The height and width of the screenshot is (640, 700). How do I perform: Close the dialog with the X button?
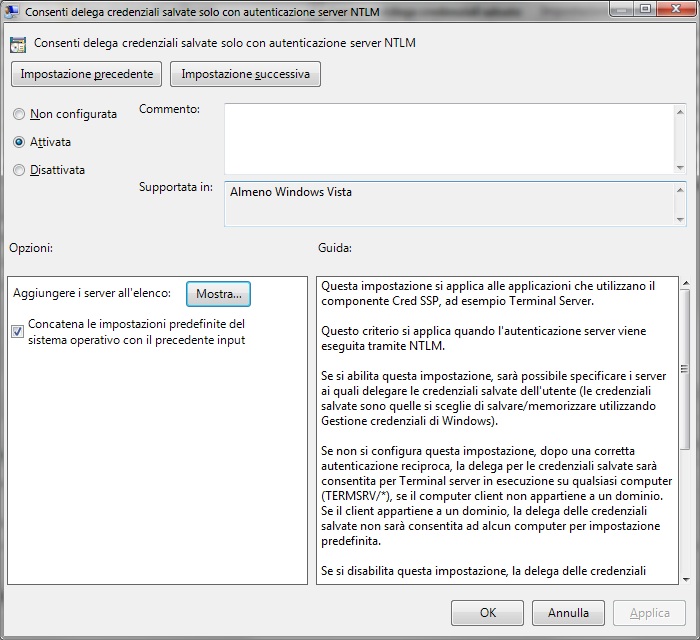click(x=676, y=9)
